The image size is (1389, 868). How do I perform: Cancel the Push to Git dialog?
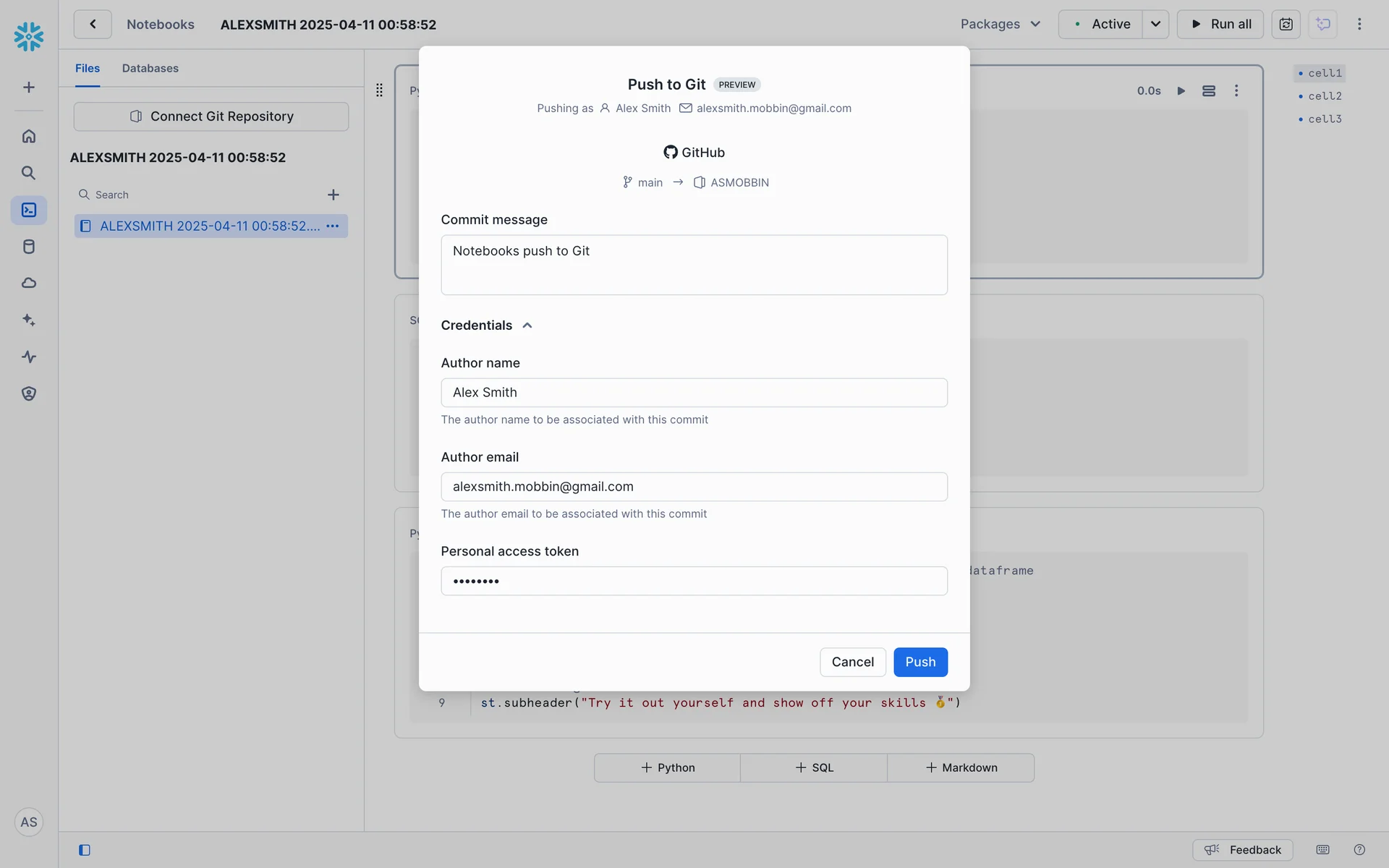pyautogui.click(x=852, y=662)
